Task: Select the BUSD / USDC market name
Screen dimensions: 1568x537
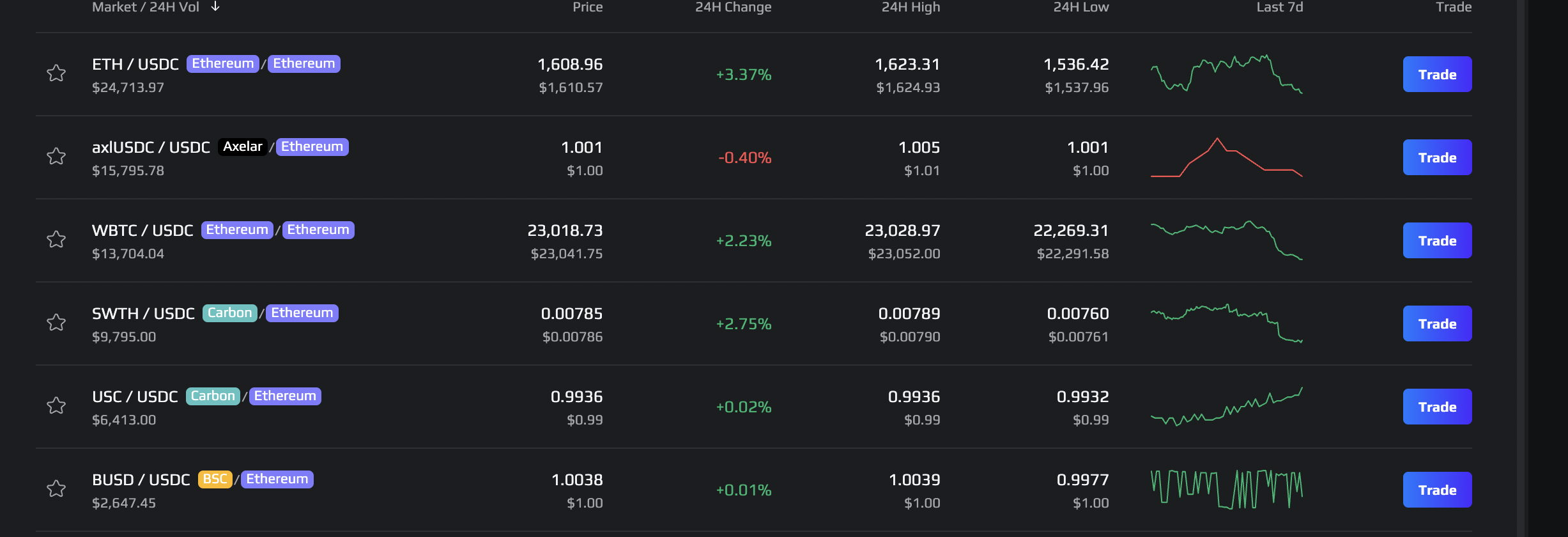Action: pyautogui.click(x=141, y=480)
